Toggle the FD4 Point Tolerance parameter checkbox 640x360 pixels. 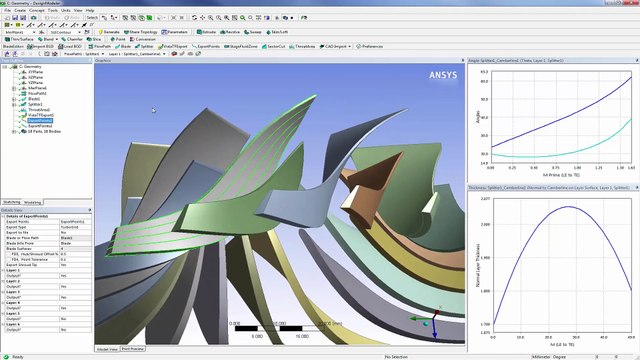click(x=9, y=259)
